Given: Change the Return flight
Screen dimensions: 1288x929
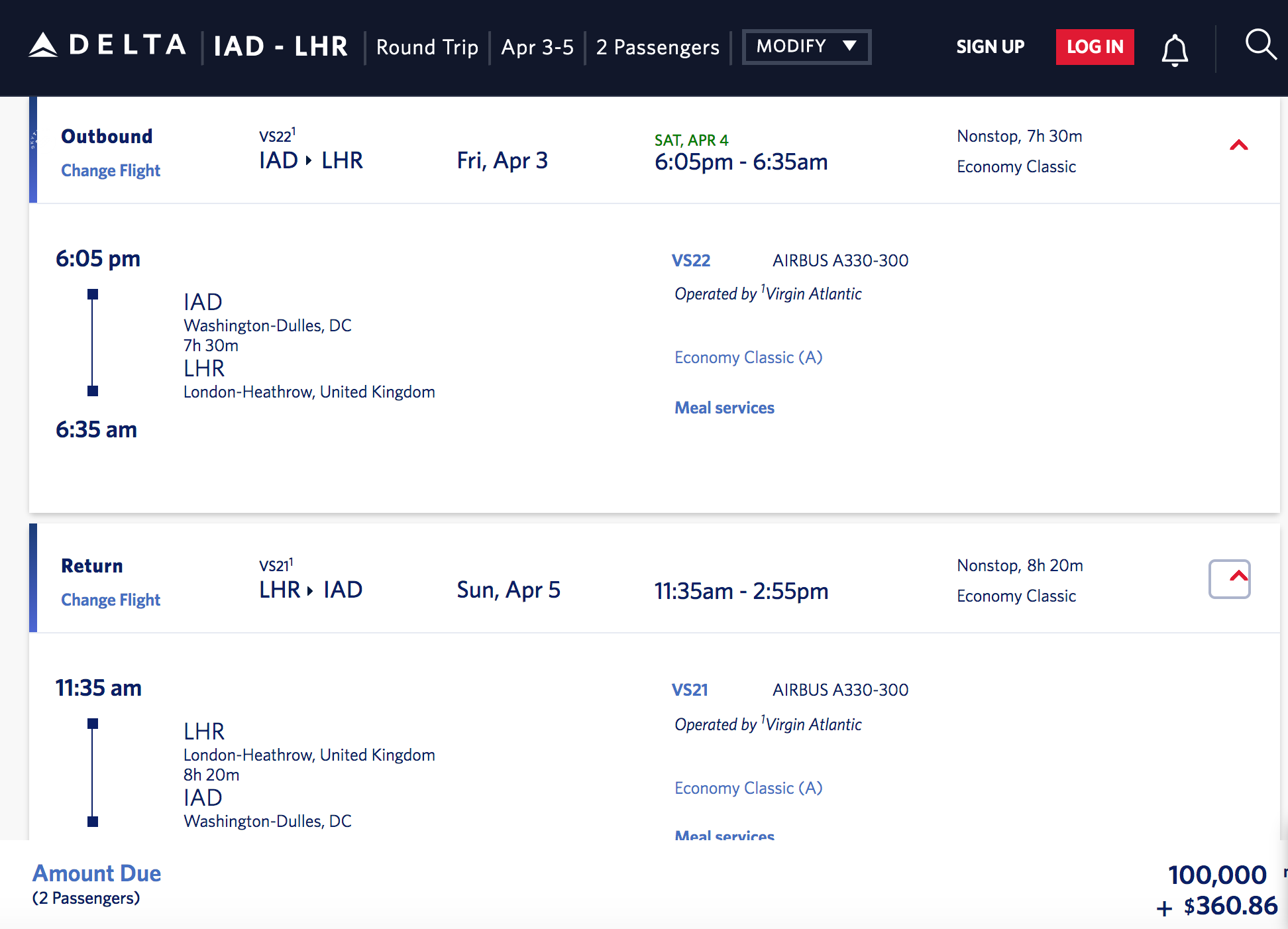Looking at the screenshot, I should pyautogui.click(x=111, y=600).
